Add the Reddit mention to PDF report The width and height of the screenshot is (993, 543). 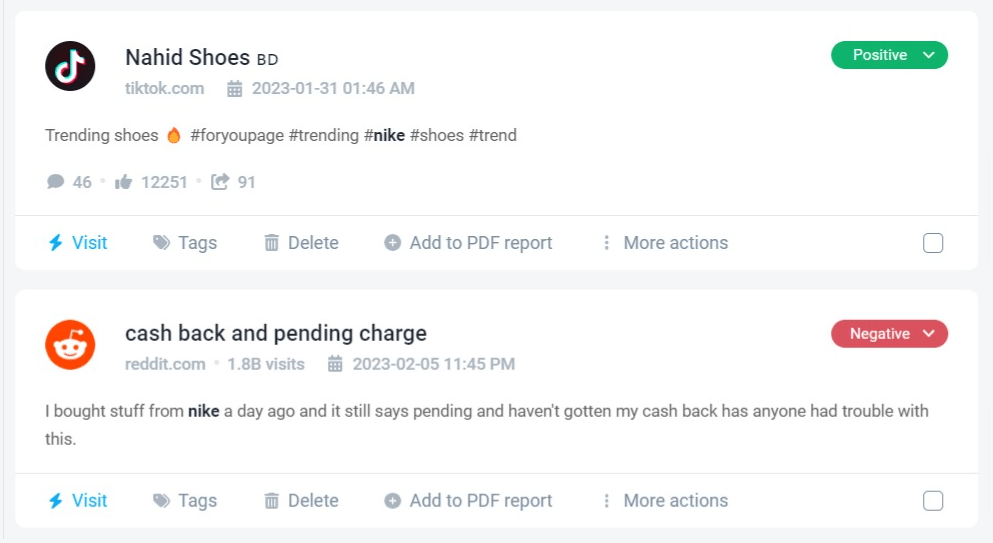coord(468,501)
